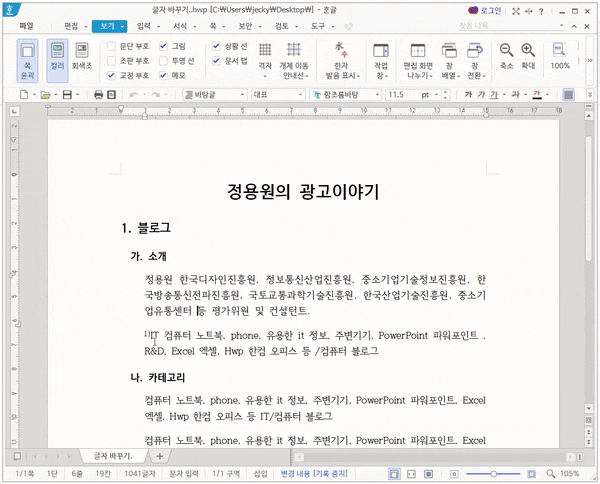The width and height of the screenshot is (600, 484).
Task: Uncheck 문서 탭 checkbox
Action: [216, 60]
